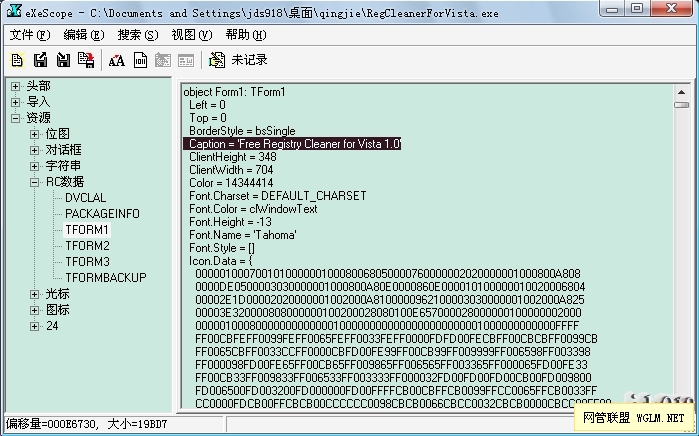
Task: Click the 'Font.Height = -13' line
Action: tap(230, 222)
